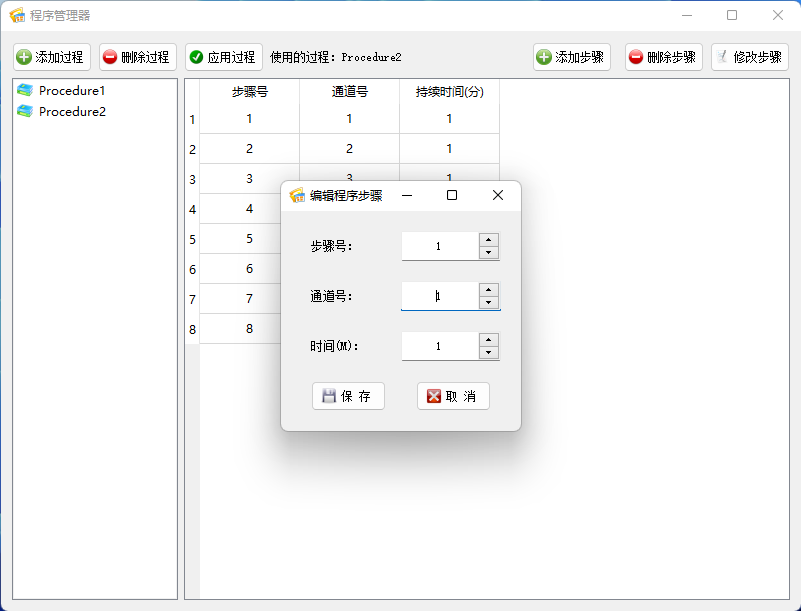Click 步骤号 cell with value 2
The image size is (801, 611).
[249, 149]
